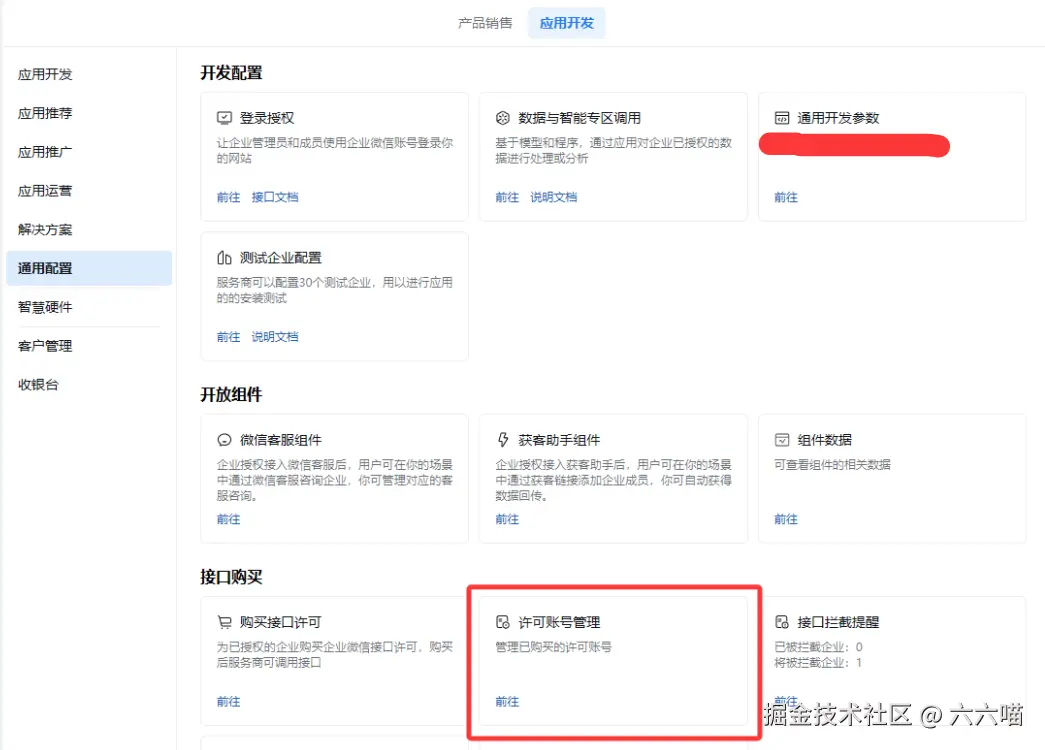The image size is (1045, 750).
Task: Open 应用运营 in the sidebar
Action: pos(45,191)
